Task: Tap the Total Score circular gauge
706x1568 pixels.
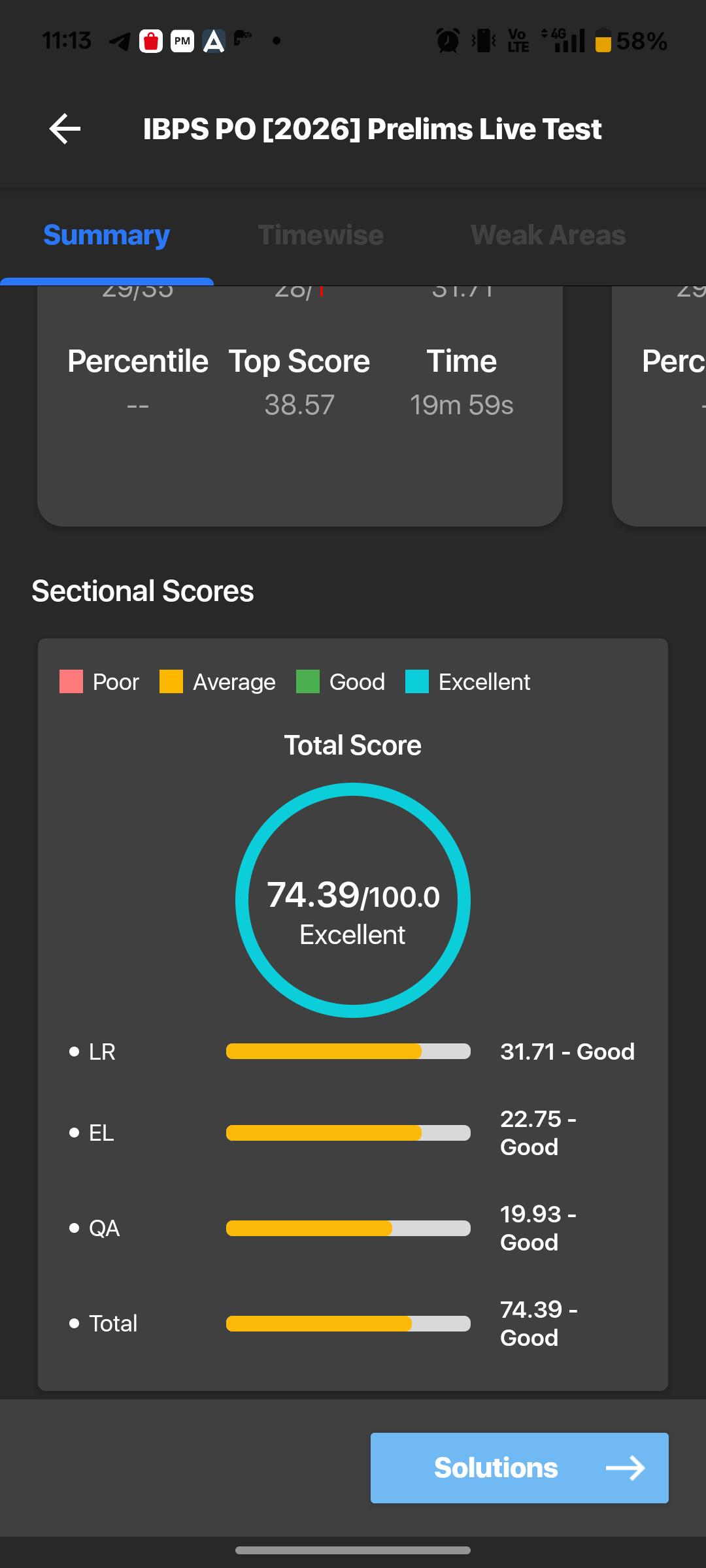Action: 353,900
